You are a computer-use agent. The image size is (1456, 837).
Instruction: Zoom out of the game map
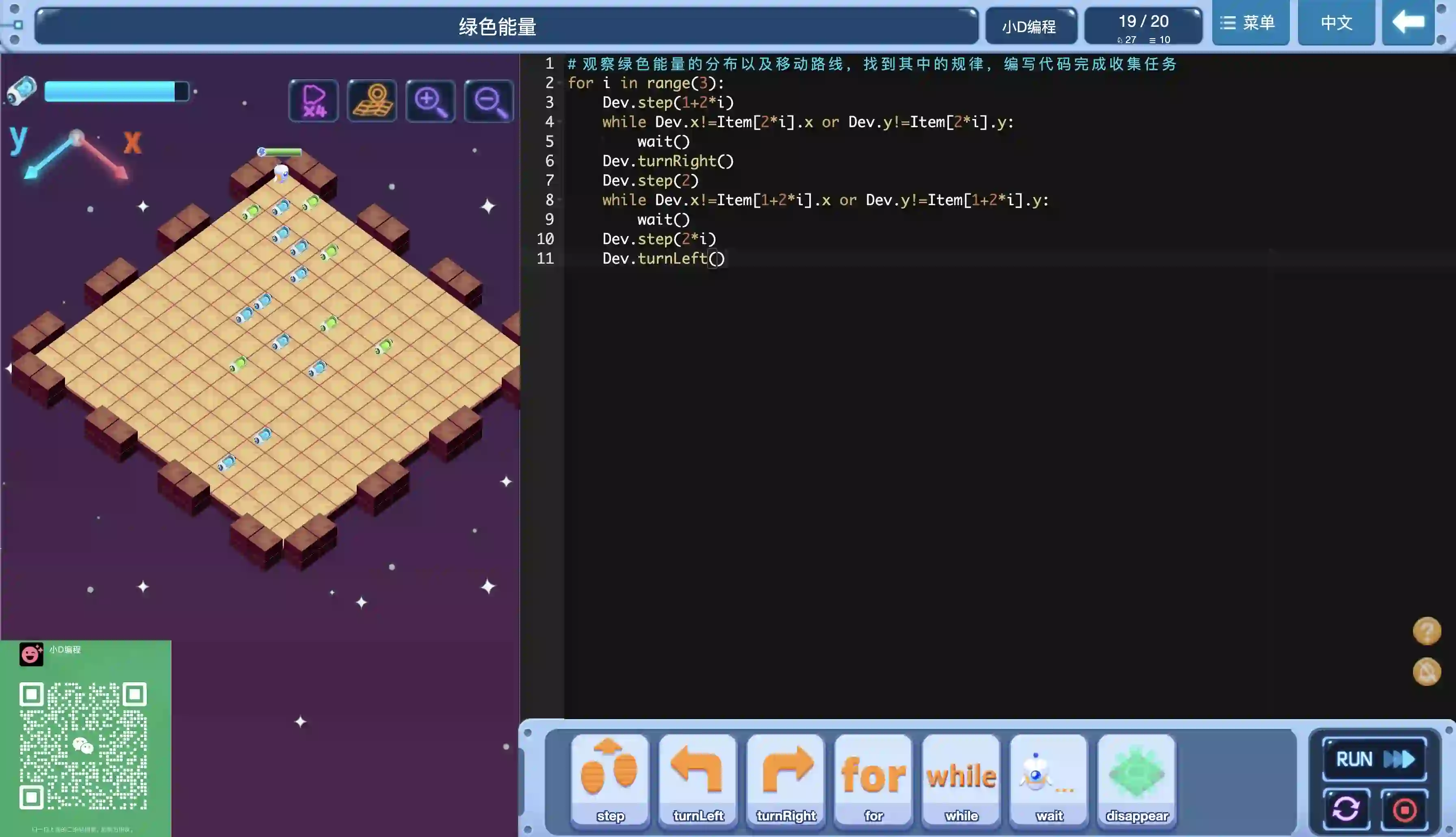[x=488, y=101]
